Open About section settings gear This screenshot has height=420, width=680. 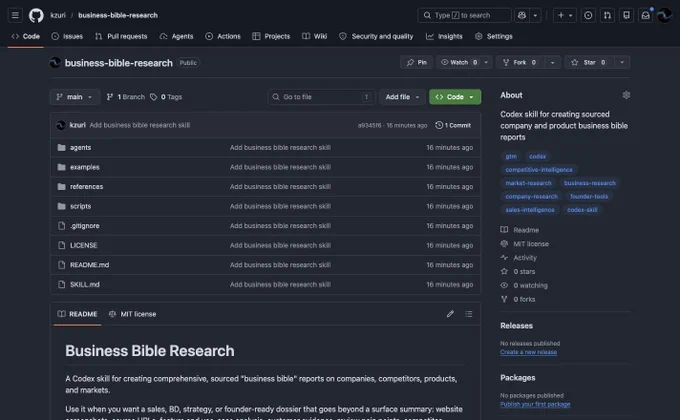point(626,95)
